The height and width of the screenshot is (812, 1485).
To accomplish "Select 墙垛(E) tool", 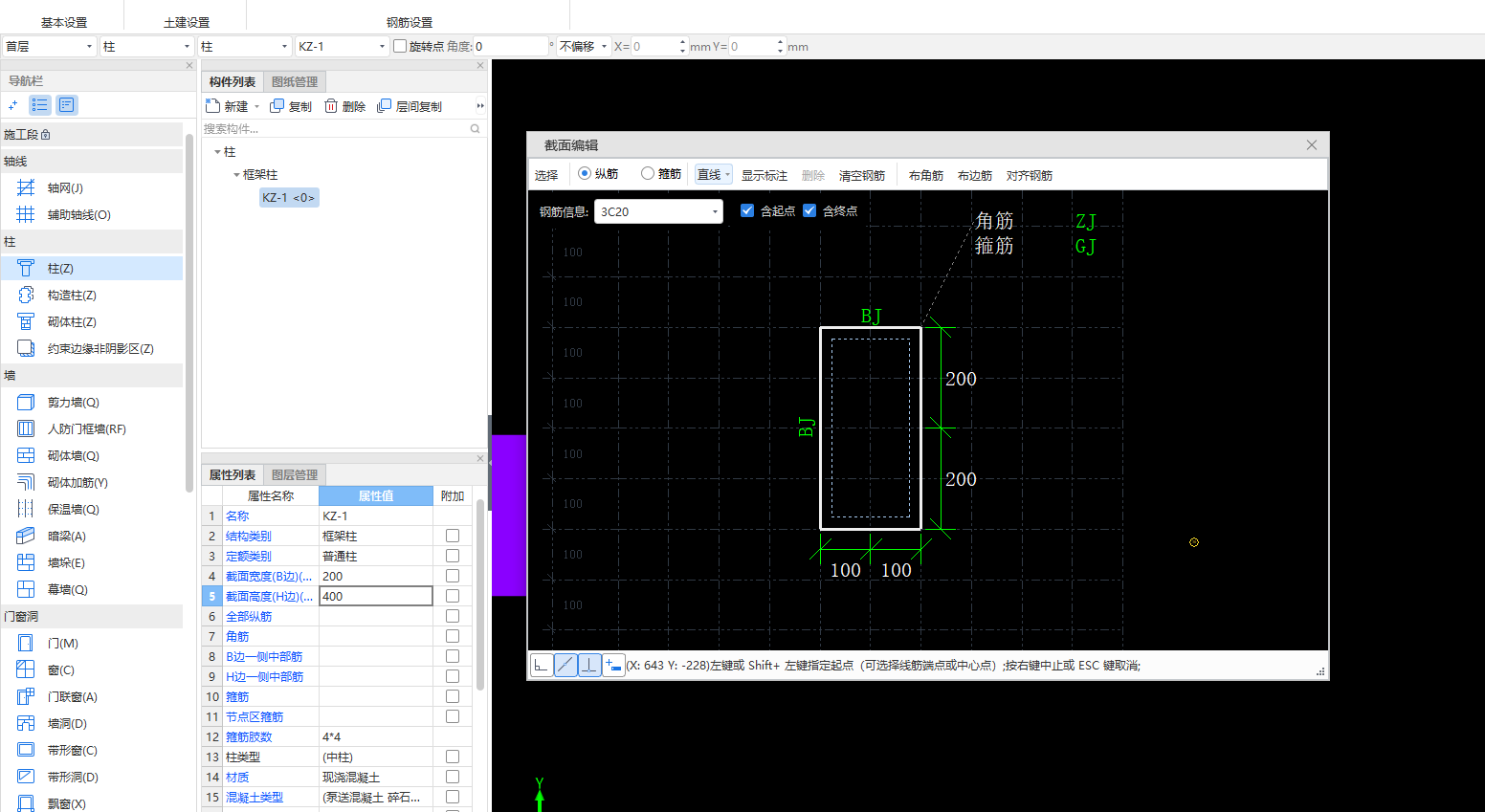I will tap(66, 563).
